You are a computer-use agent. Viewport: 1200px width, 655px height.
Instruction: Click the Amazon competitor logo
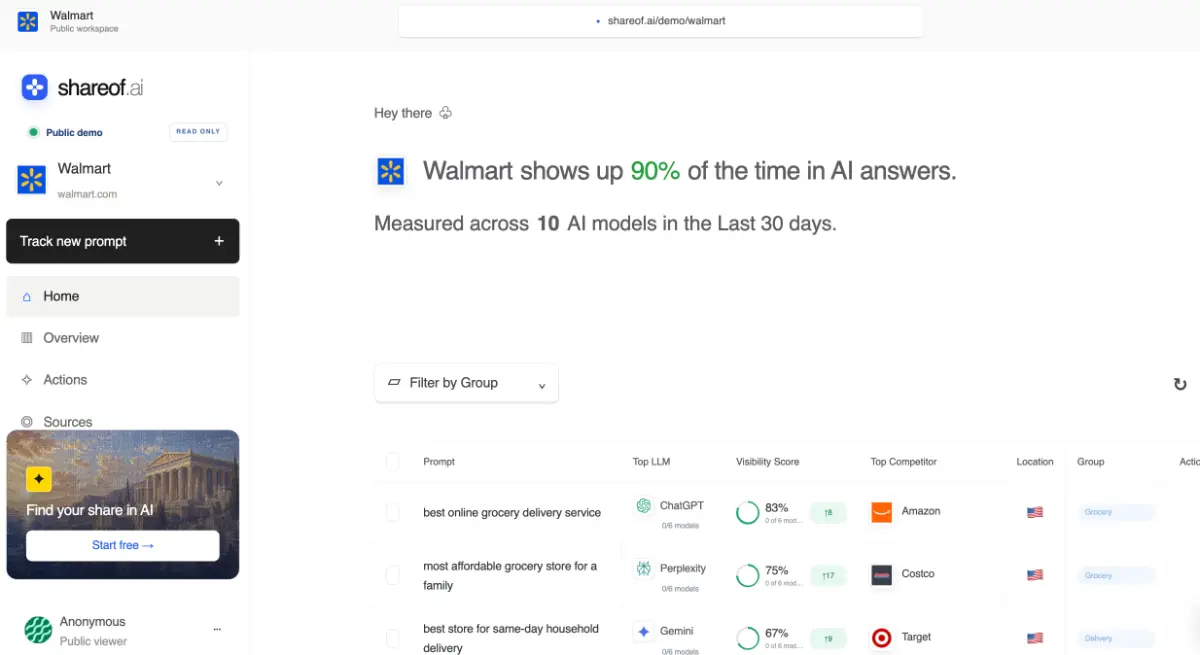click(881, 512)
